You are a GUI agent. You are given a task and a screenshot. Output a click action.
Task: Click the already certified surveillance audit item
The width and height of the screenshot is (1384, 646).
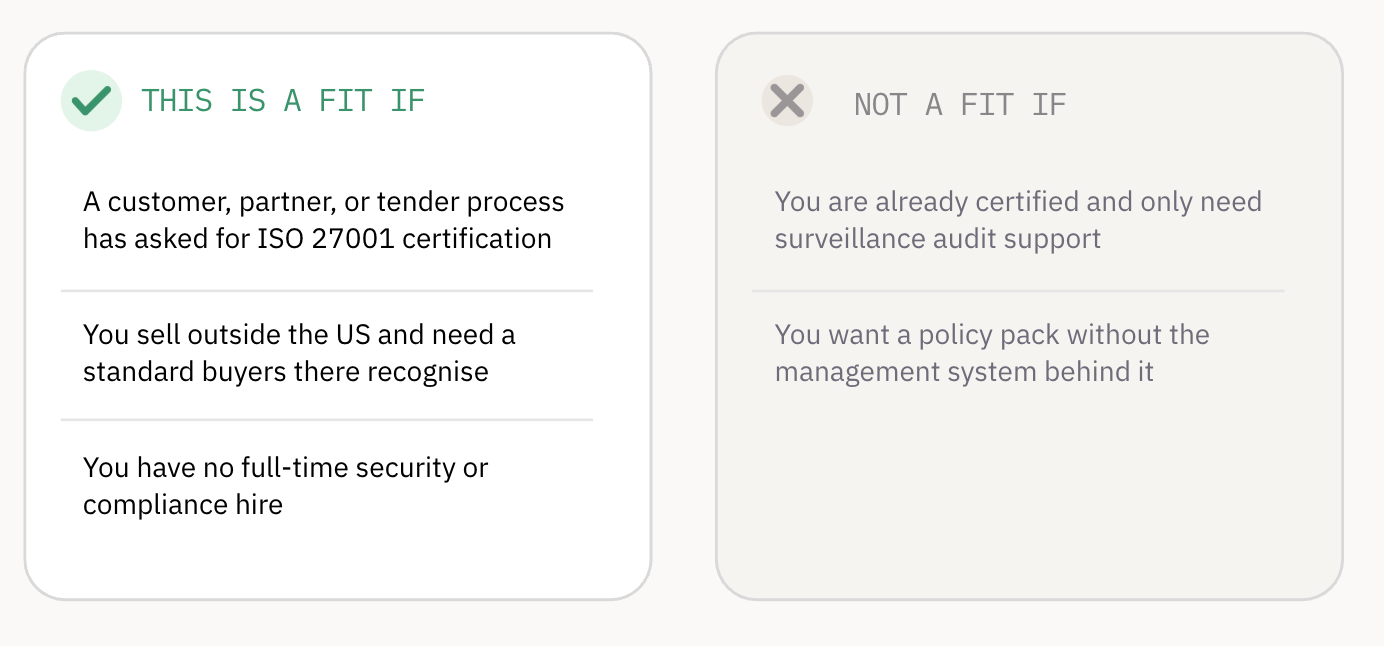click(x=1018, y=221)
